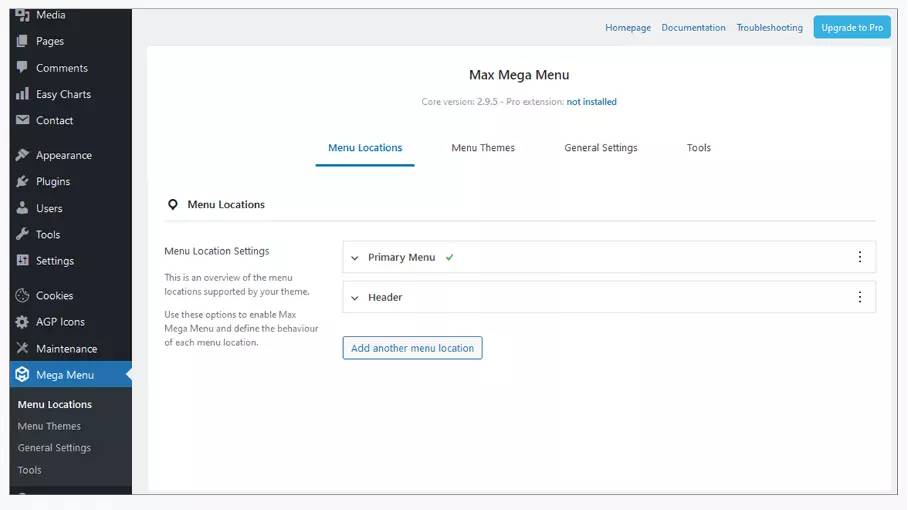Click the Max Mega Menu page title
908x510 pixels.
(519, 75)
